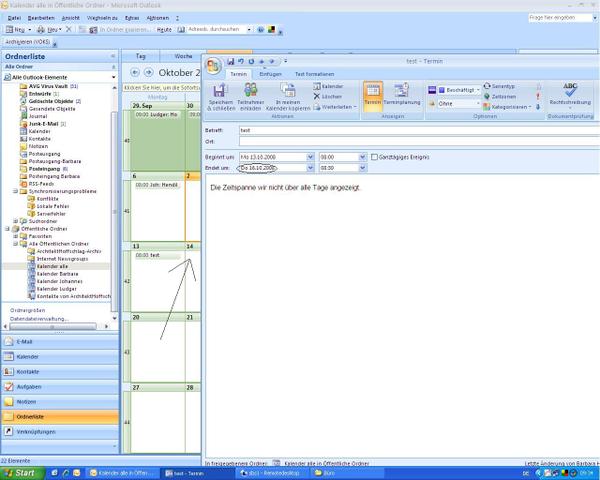Switch to Text formatieren ribbon tab
600x480 pixels.
click(x=315, y=74)
